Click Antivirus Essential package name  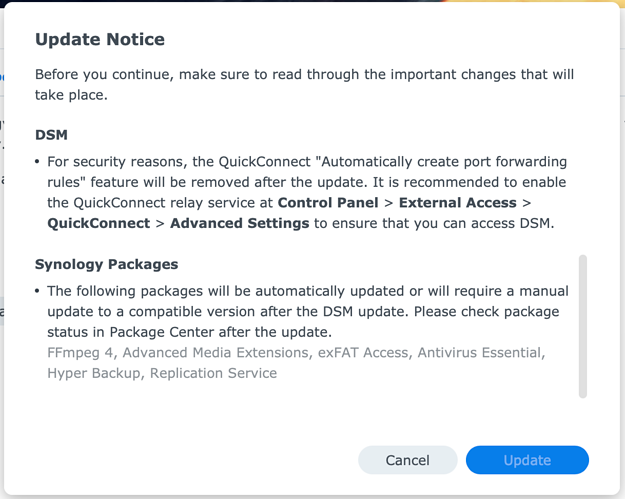point(479,353)
